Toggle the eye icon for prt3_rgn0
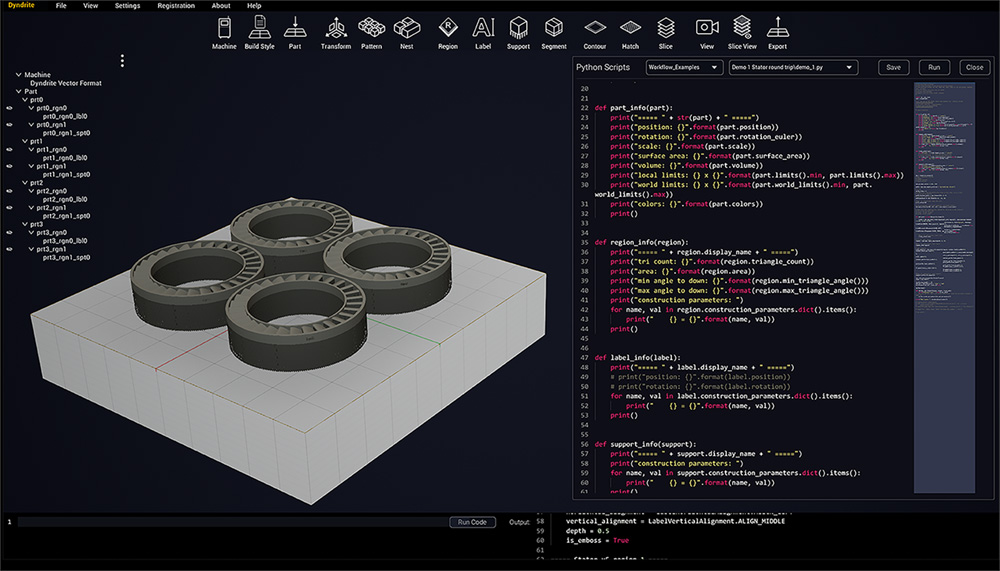 pyautogui.click(x=9, y=232)
